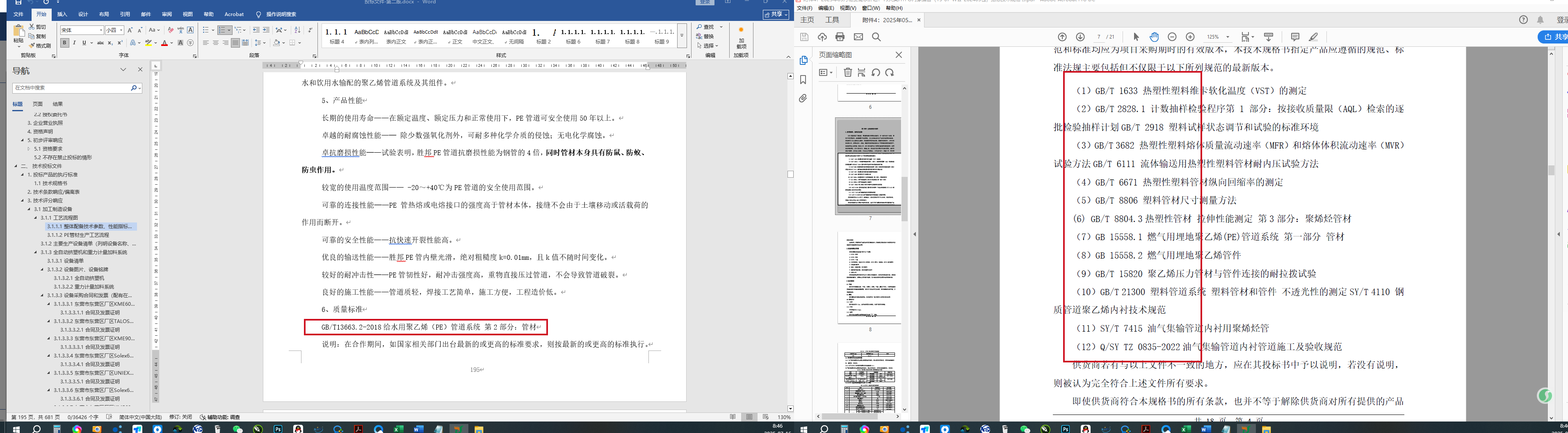Click the Sort (A-Z) icon in Word

click(x=297, y=30)
